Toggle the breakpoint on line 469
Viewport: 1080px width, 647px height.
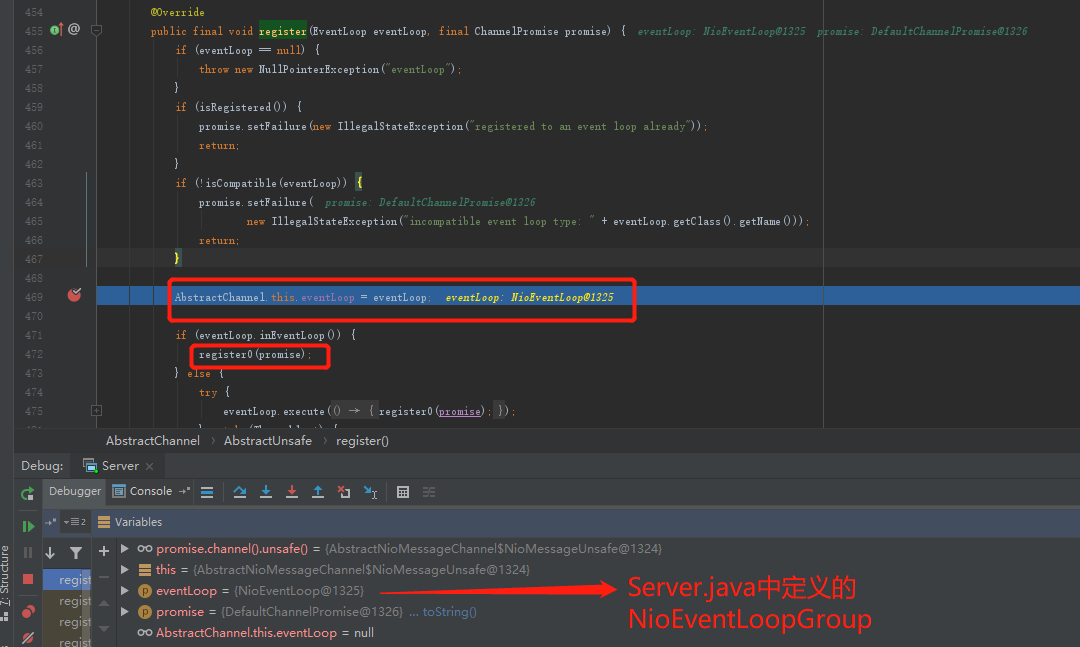coord(74,295)
